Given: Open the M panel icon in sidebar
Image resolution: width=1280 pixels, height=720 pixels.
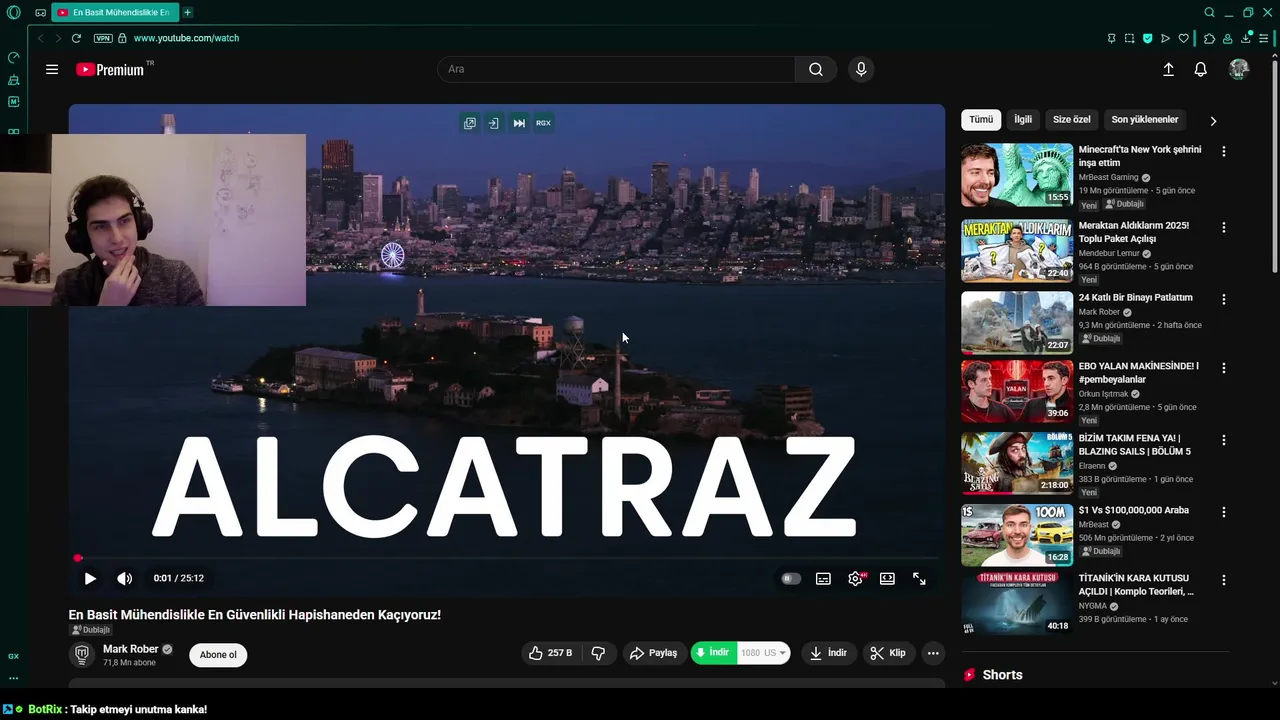Looking at the screenshot, I should tap(14, 102).
